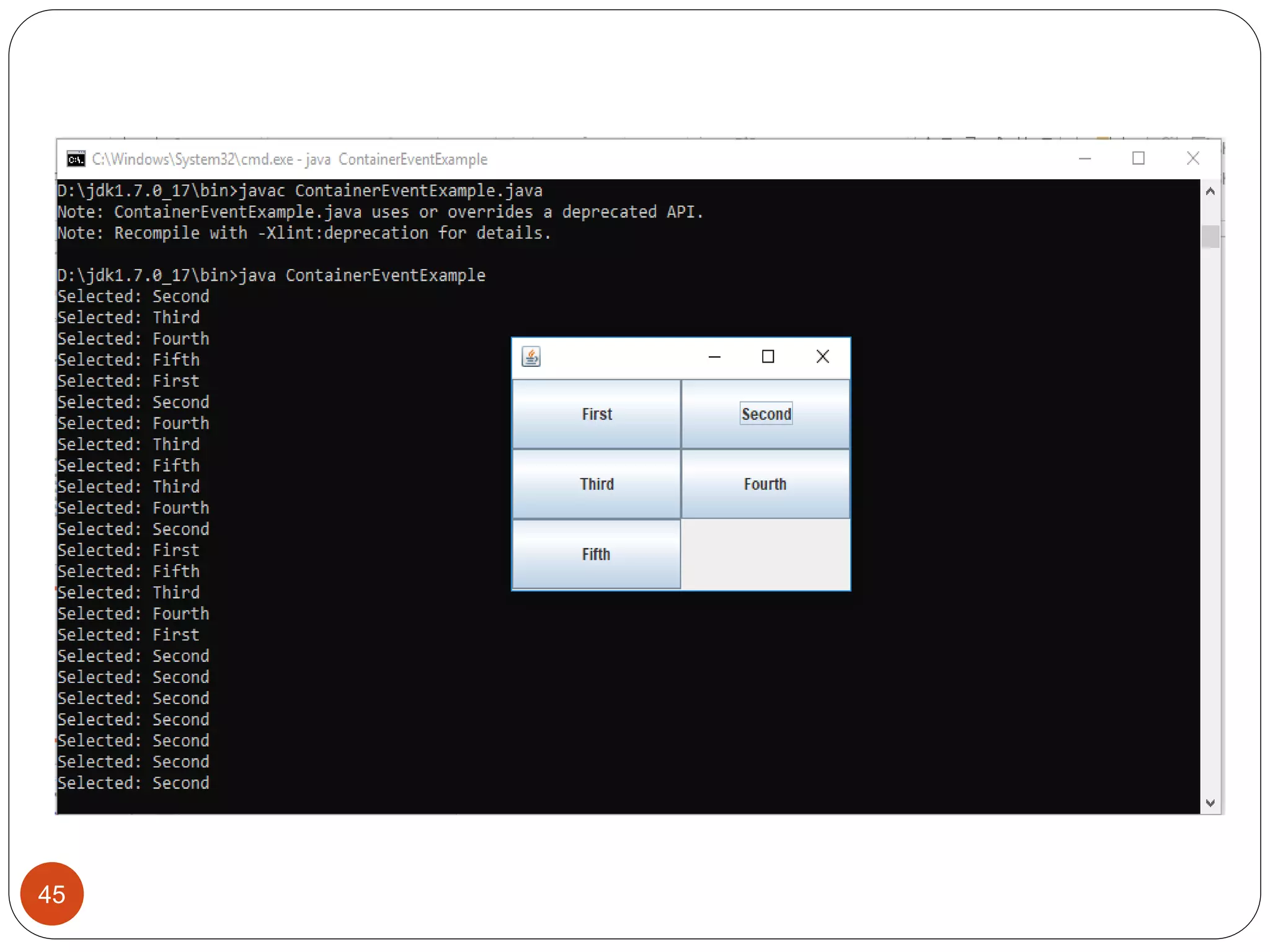Click the cmd.exe window title text
Image resolution: width=1270 pixels, height=952 pixels.
pos(290,160)
